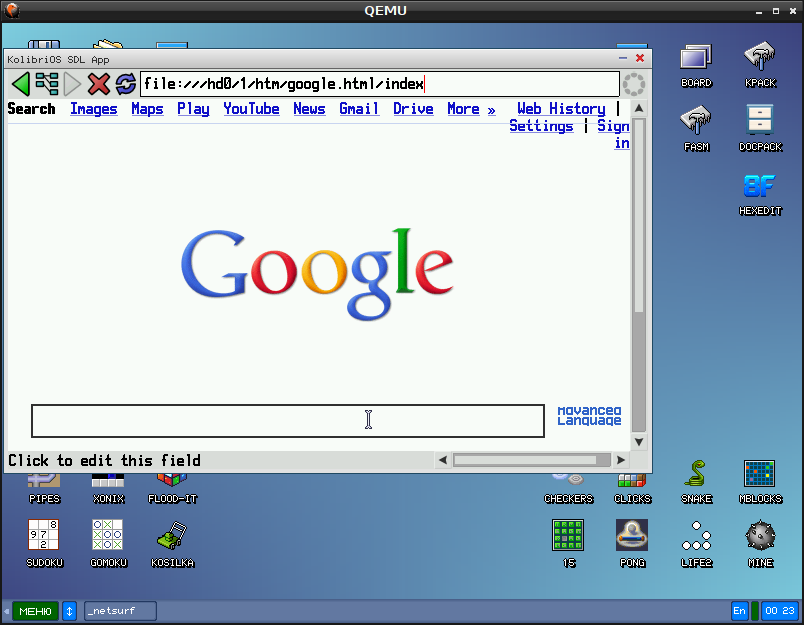Open the MEHЮ start menu
This screenshot has height=625, width=804.
click(35, 610)
